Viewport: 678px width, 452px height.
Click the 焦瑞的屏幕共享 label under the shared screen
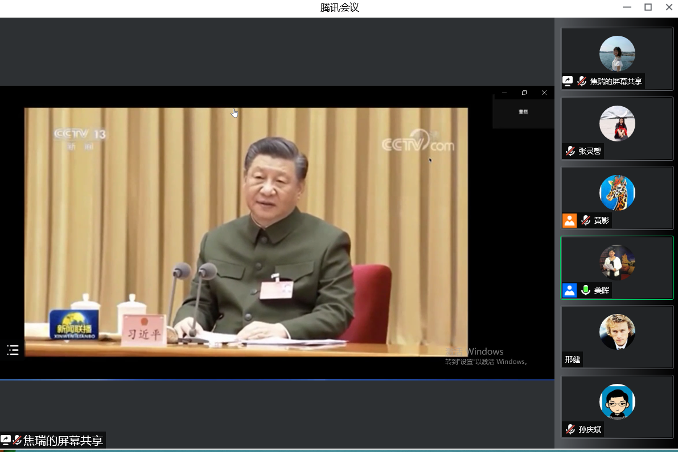[x=62, y=440]
